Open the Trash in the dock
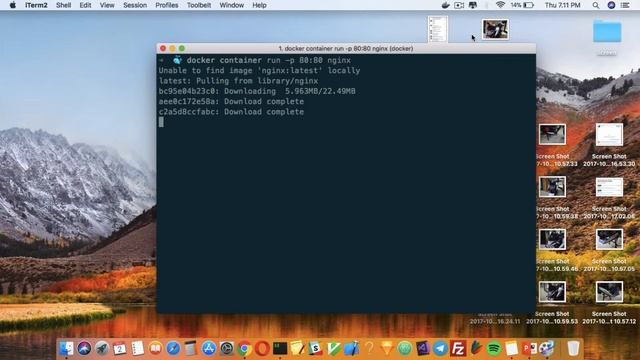 (x=573, y=348)
